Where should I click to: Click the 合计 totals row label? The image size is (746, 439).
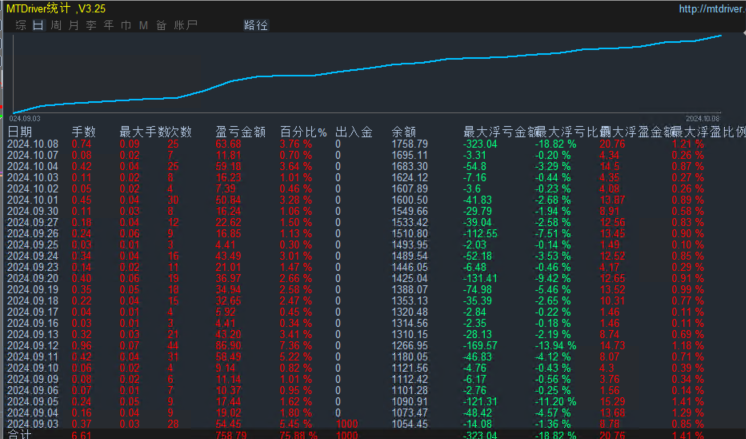20,434
